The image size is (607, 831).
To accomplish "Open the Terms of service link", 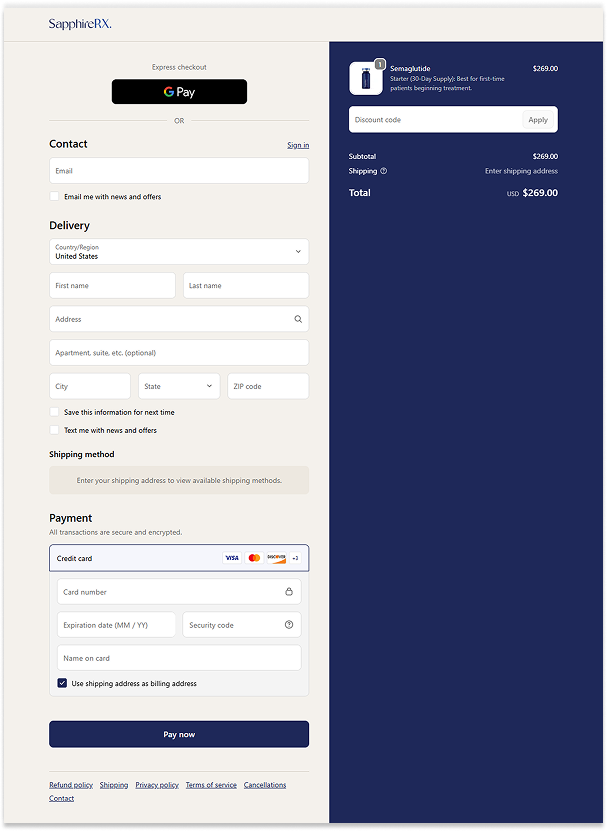I will click(211, 785).
